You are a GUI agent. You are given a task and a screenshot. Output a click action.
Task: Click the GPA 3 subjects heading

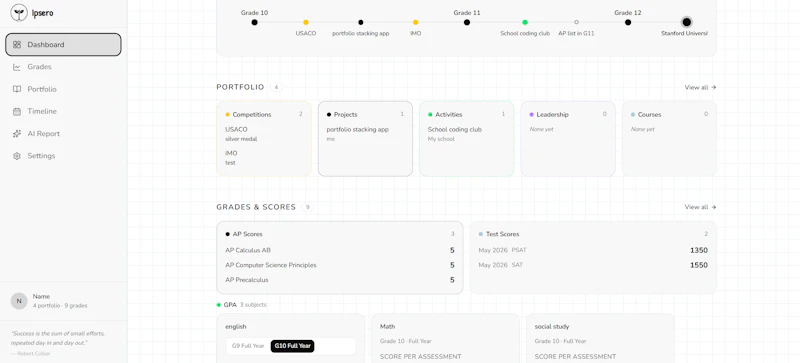pyautogui.click(x=241, y=305)
